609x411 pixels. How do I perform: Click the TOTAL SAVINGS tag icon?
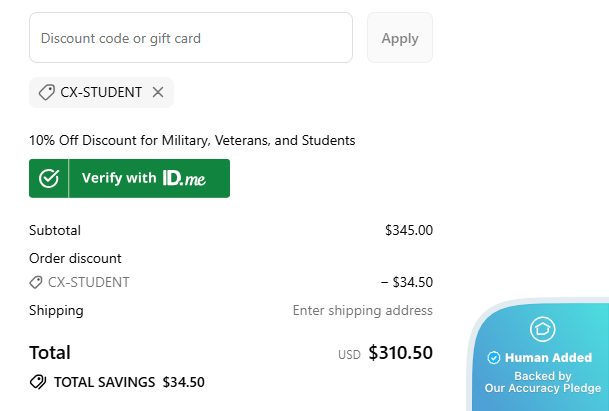(x=38, y=381)
